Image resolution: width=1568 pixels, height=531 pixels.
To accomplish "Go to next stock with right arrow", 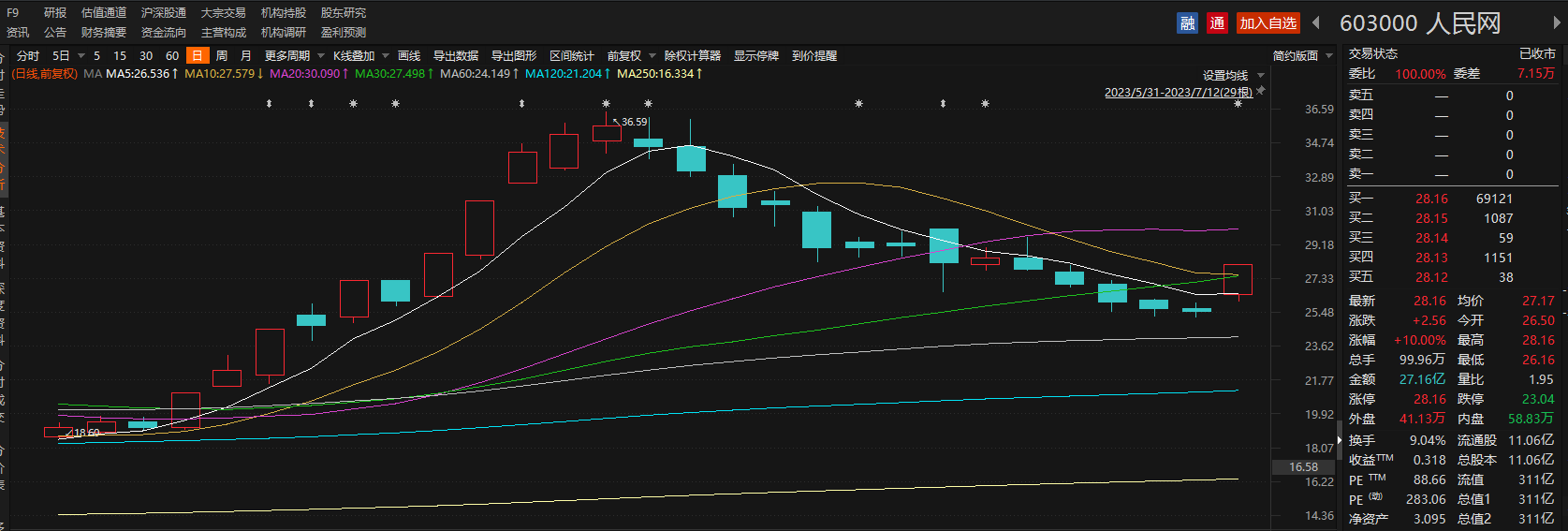I will [1558, 23].
